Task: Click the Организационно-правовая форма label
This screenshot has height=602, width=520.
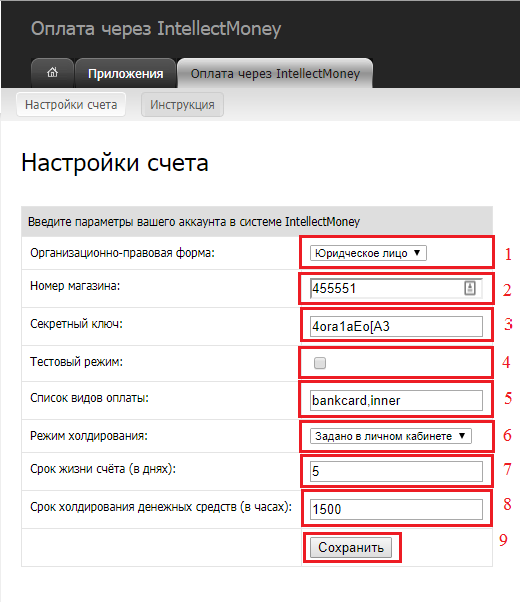Action: pyautogui.click(x=123, y=253)
